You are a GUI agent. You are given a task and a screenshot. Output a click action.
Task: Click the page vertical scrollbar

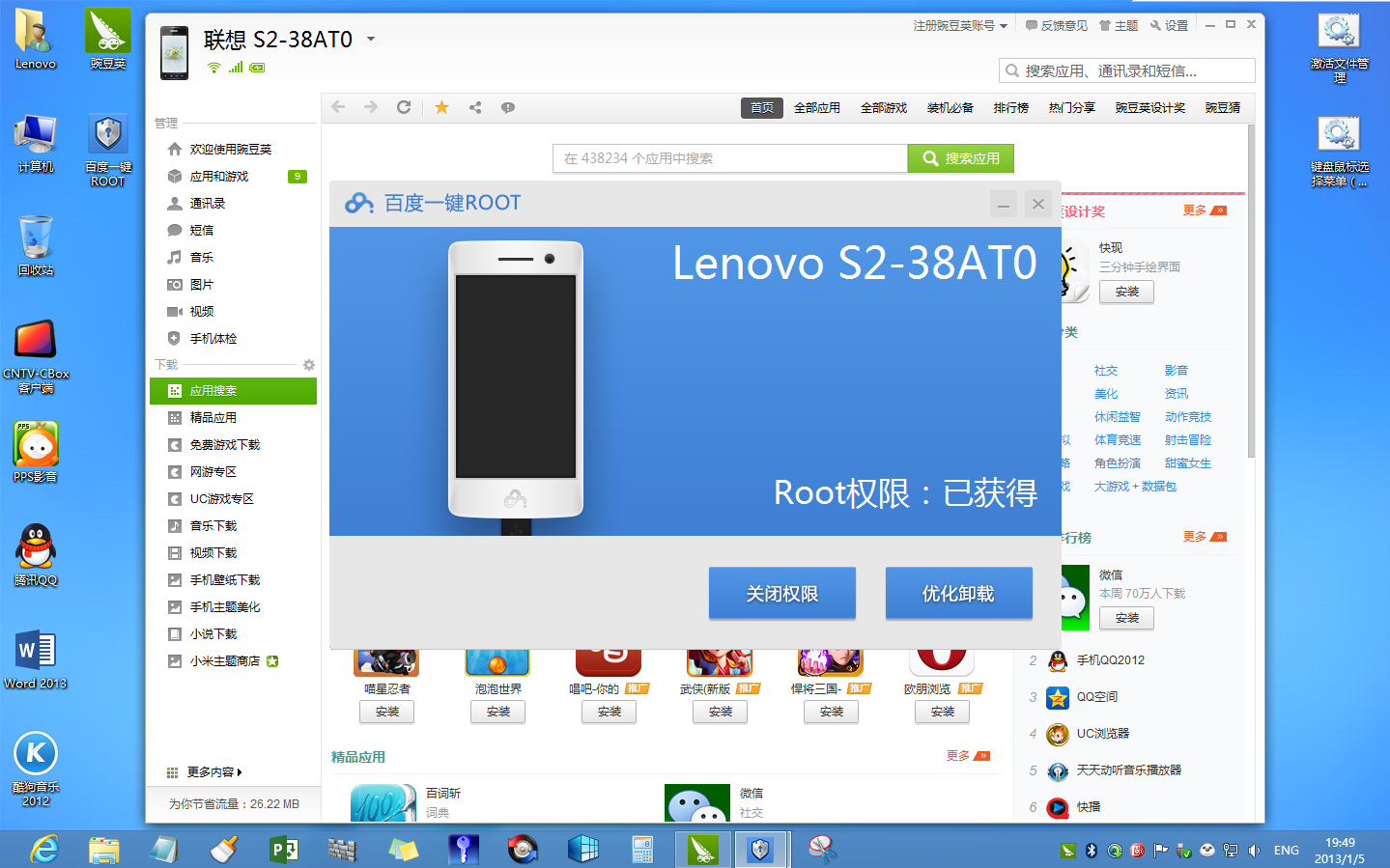(x=1251, y=290)
